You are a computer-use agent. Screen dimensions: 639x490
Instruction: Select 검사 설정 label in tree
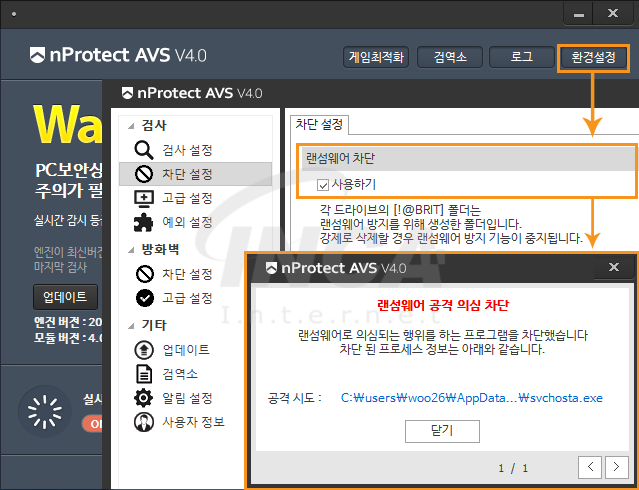[x=187, y=150]
